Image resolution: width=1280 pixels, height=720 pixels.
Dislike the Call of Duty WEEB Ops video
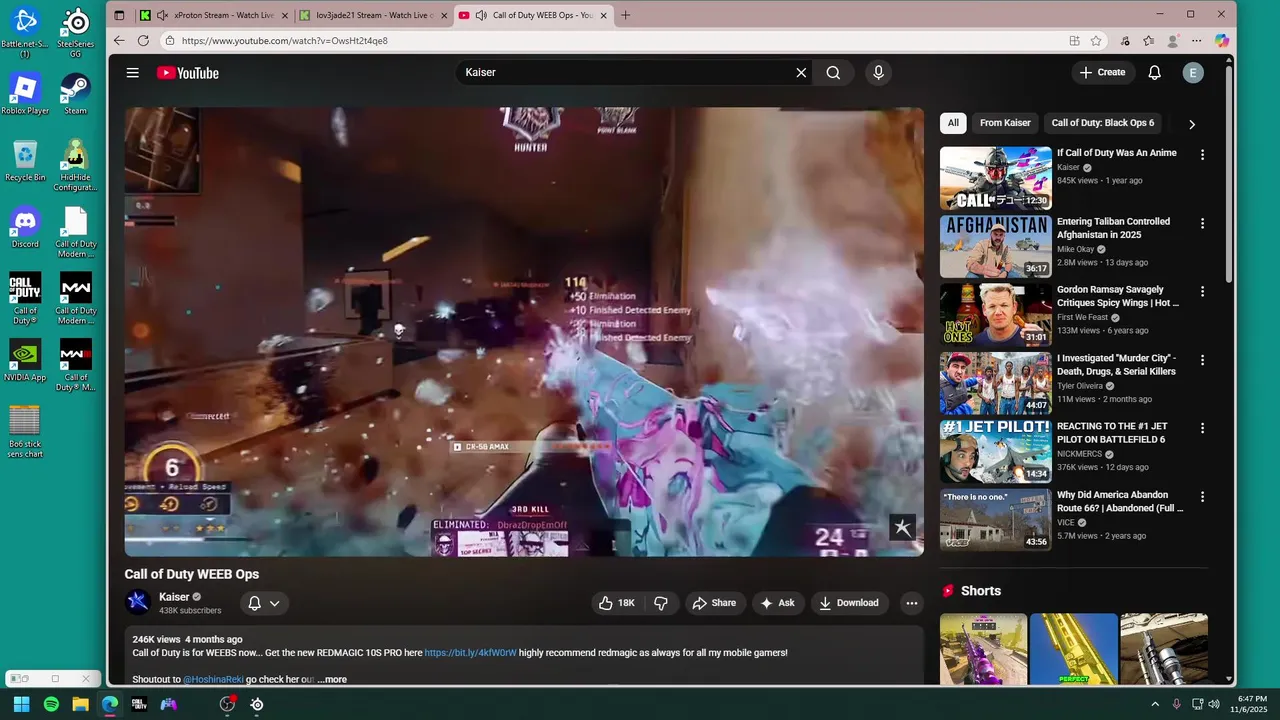pyautogui.click(x=661, y=603)
